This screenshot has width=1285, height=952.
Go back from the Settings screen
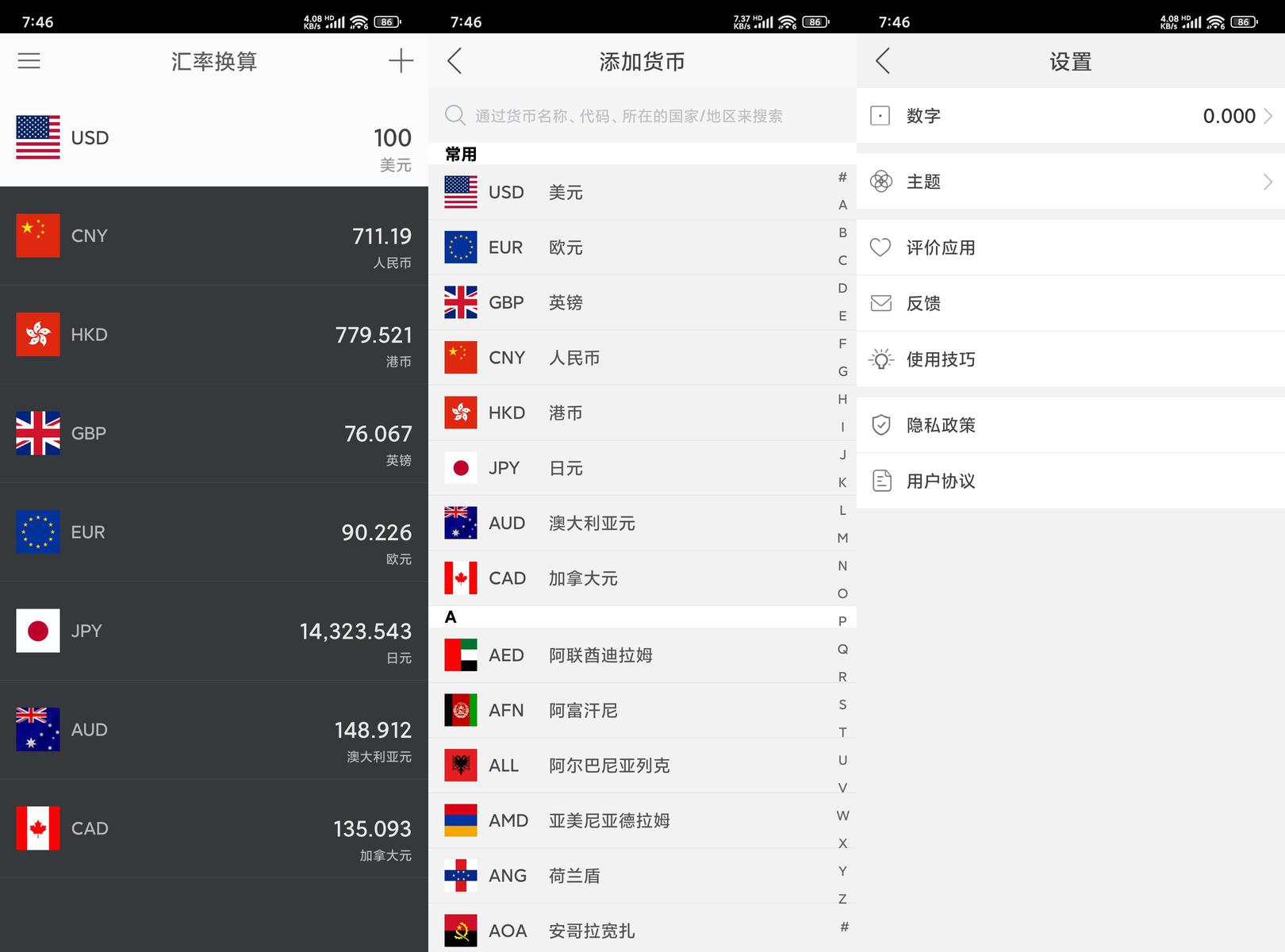pyautogui.click(x=883, y=61)
